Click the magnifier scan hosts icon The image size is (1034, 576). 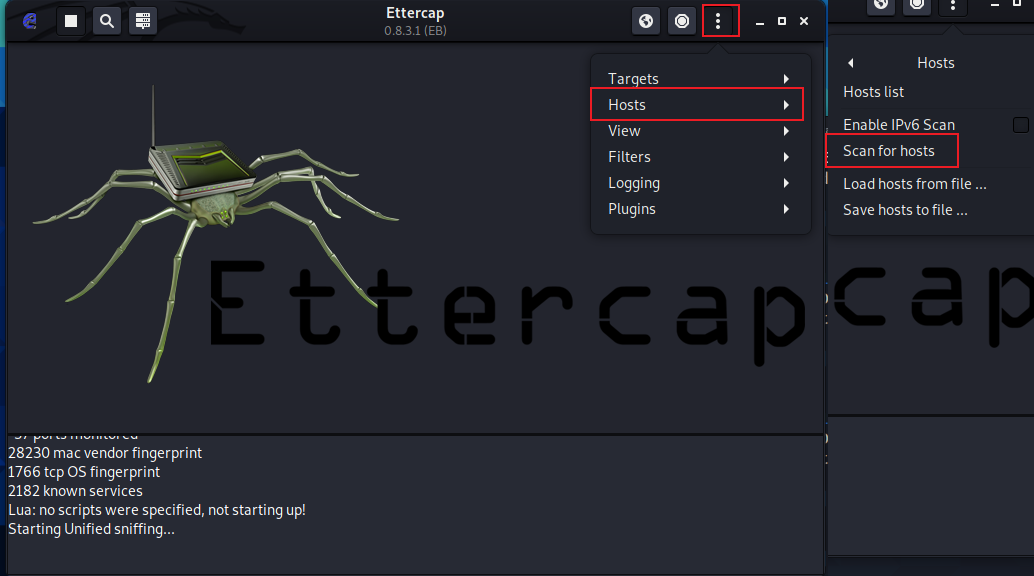coord(107,21)
